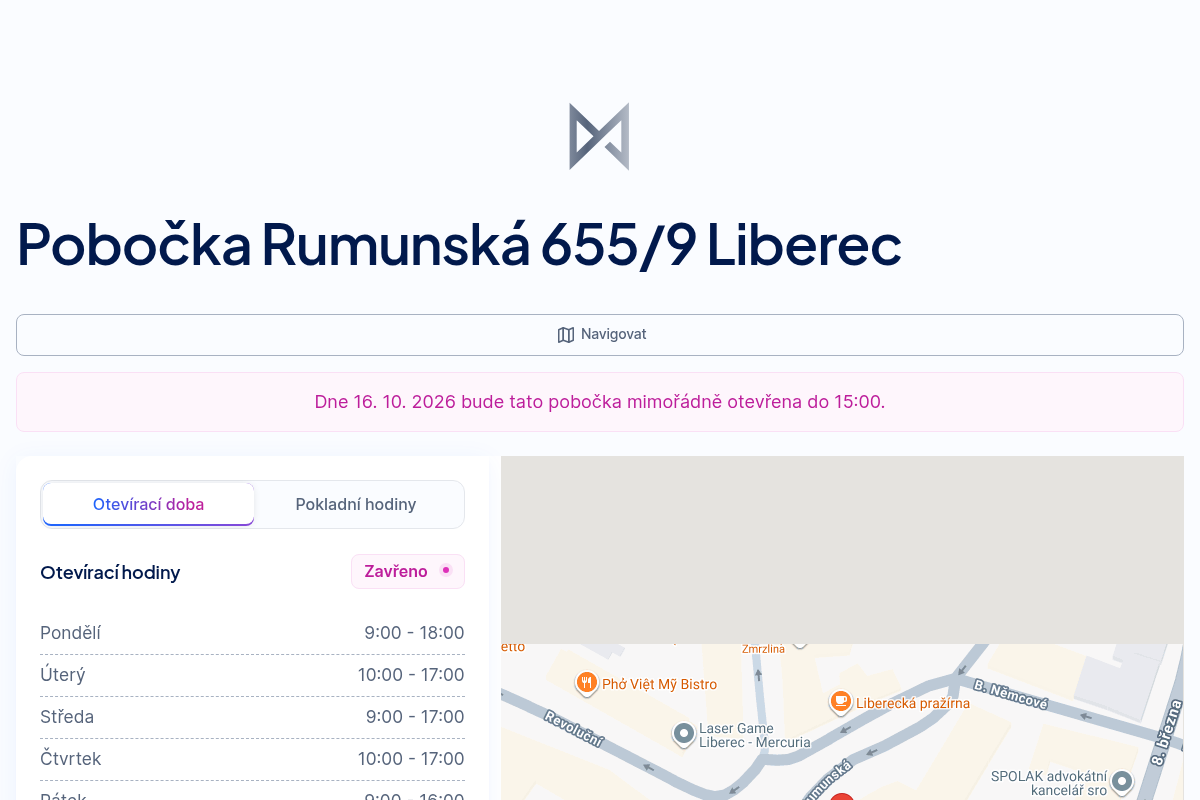Click the Laser Game Liberec - Mercuria label

click(x=755, y=736)
